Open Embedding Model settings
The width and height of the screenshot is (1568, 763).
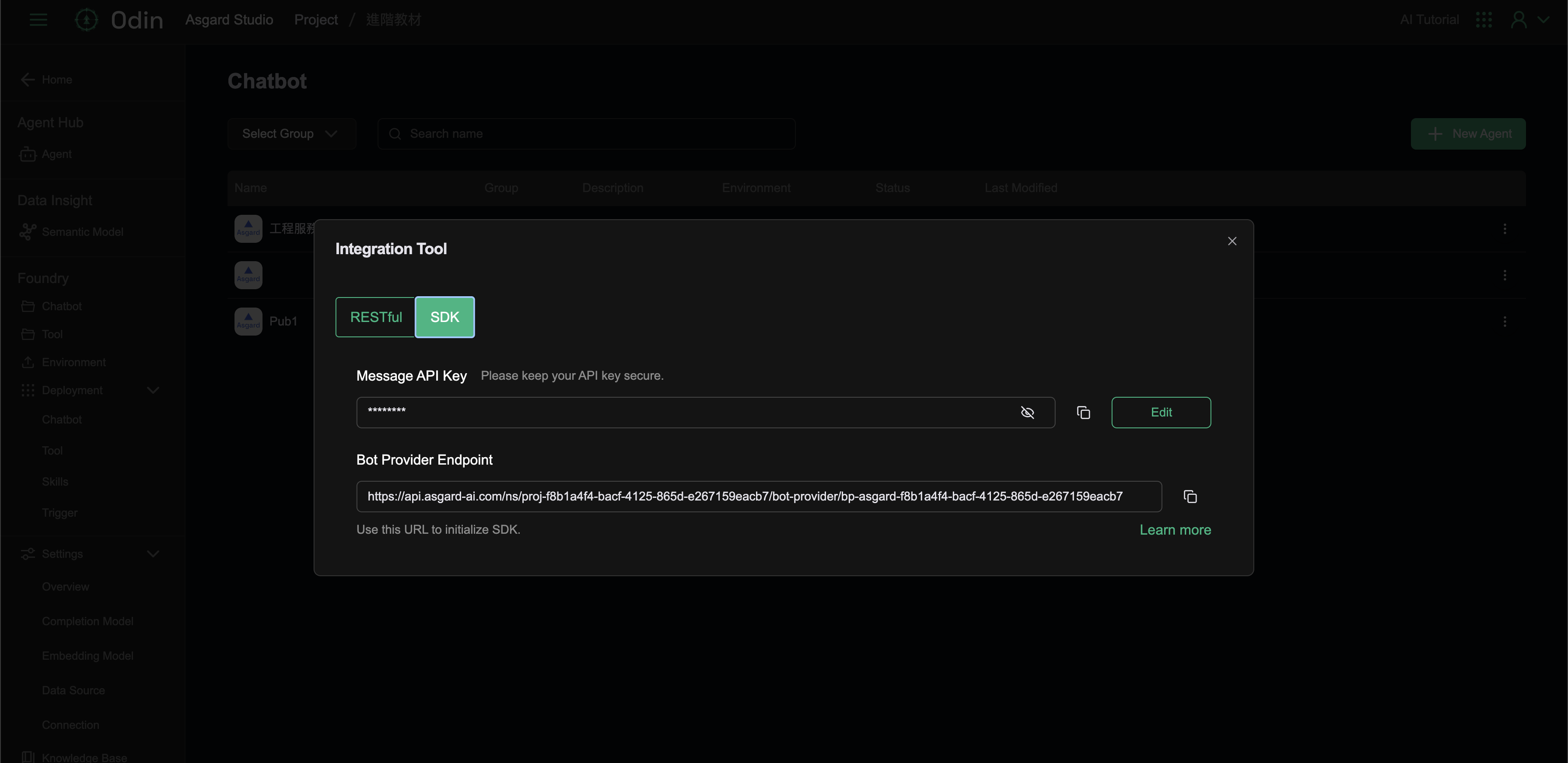coord(87,656)
